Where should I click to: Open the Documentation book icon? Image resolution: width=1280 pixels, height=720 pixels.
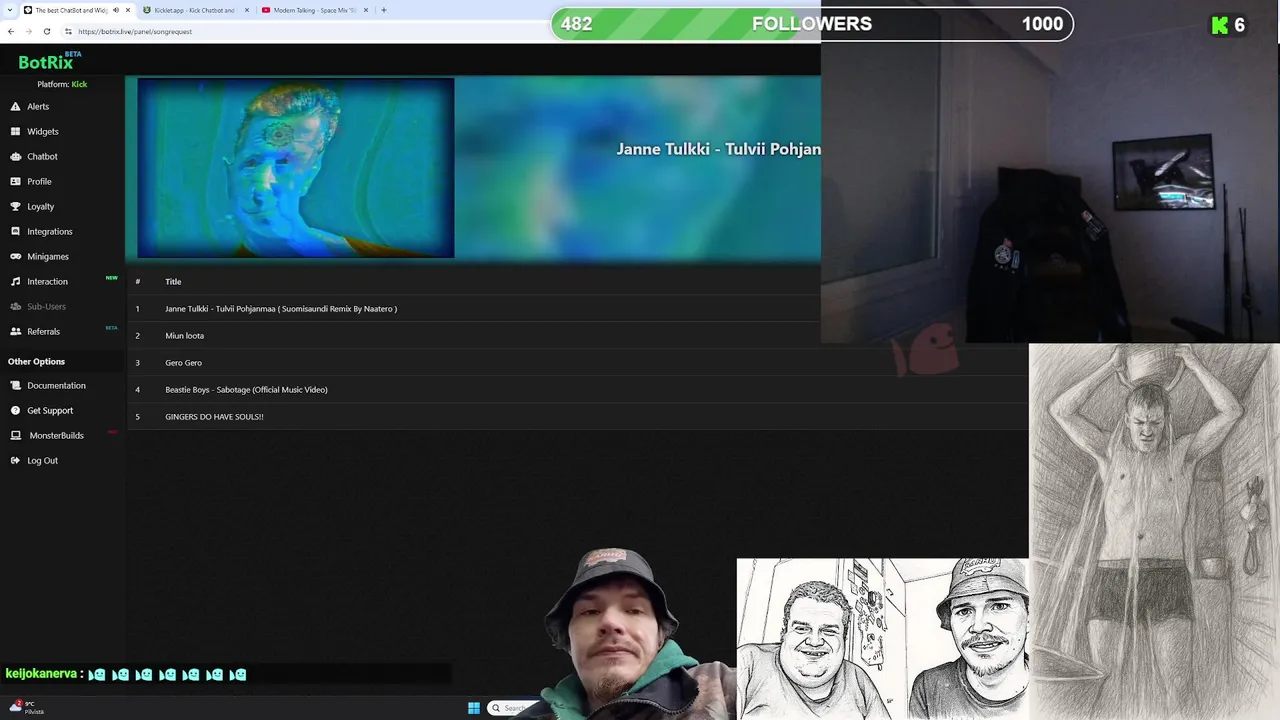pos(16,385)
